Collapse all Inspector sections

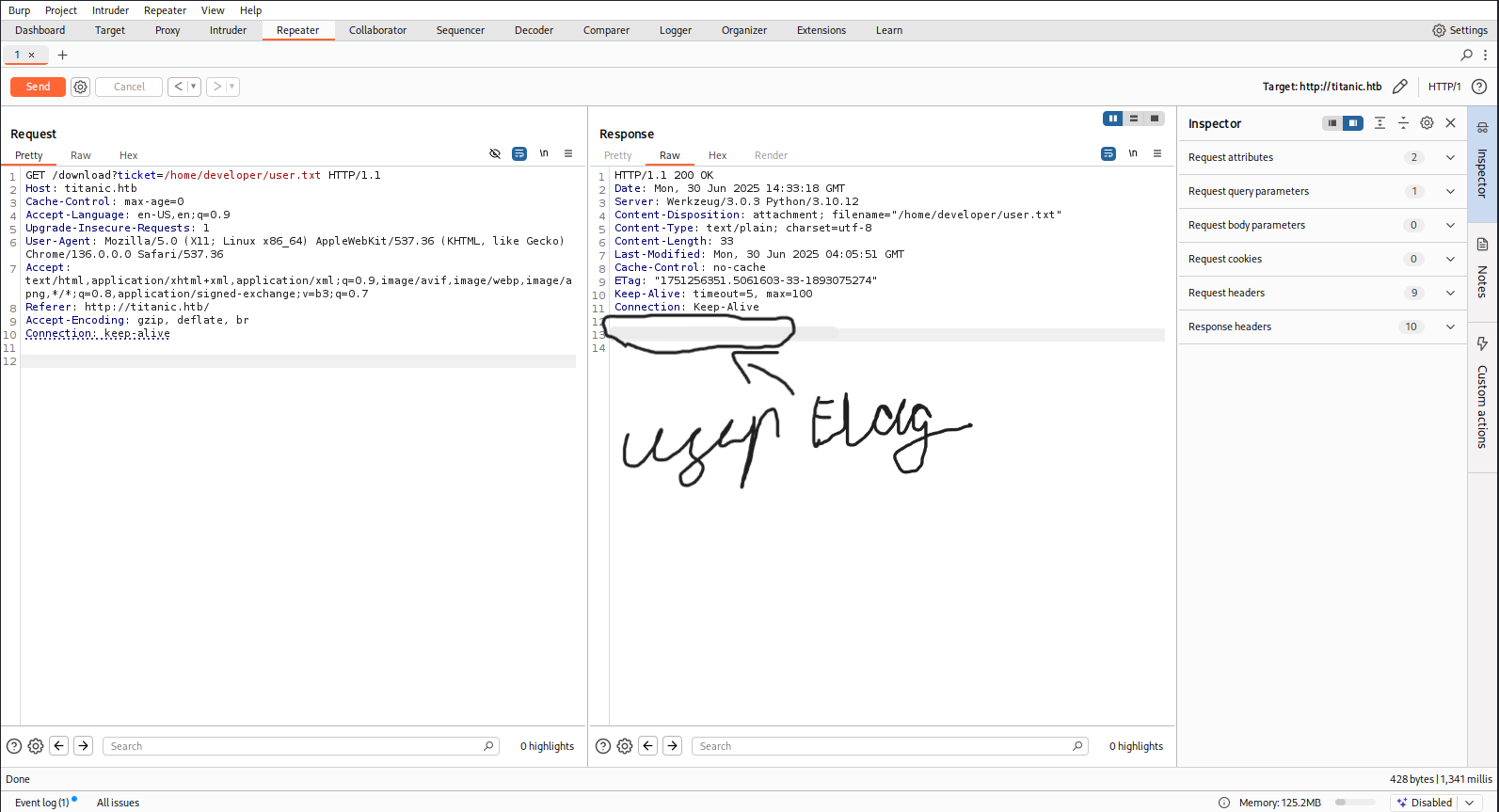click(1403, 123)
